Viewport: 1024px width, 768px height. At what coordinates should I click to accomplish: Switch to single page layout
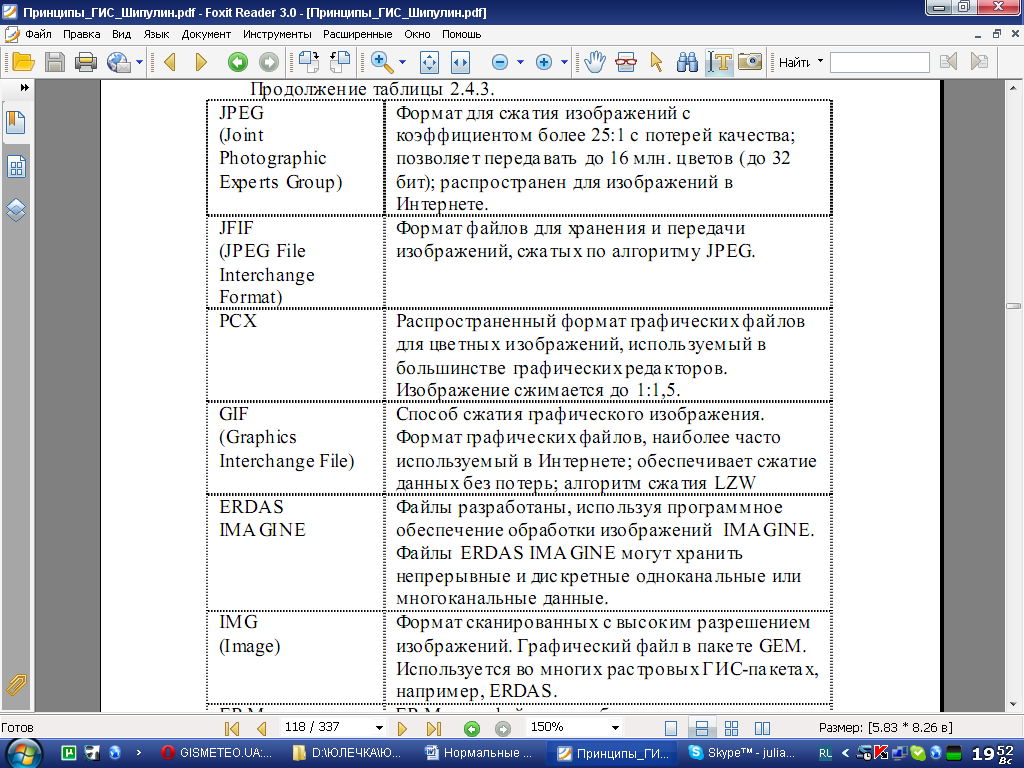671,728
